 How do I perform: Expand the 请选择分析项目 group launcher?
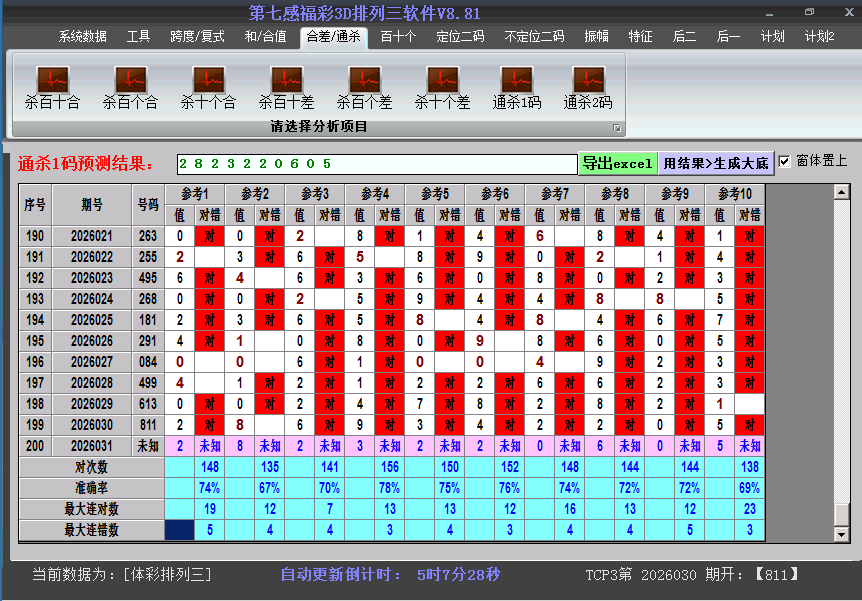click(x=617, y=128)
